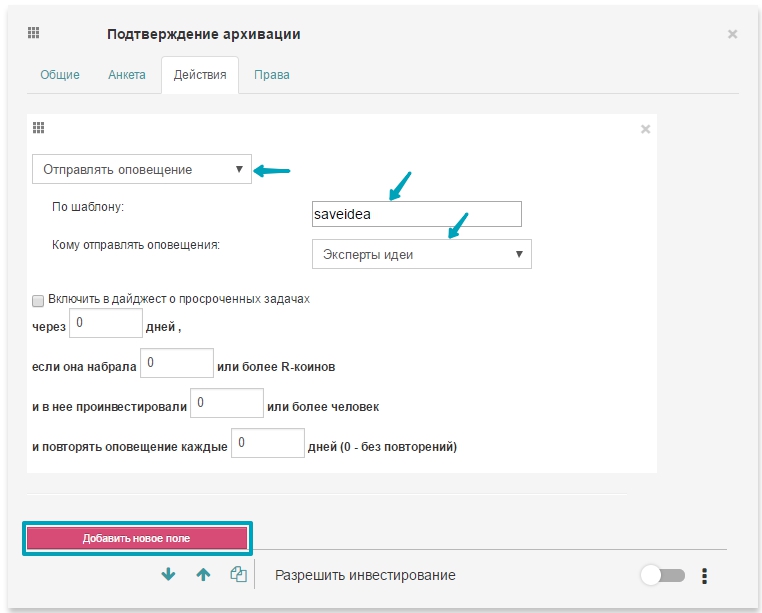Click the grid handle of the action block
Screen dimensions: 762x613
click(38, 128)
